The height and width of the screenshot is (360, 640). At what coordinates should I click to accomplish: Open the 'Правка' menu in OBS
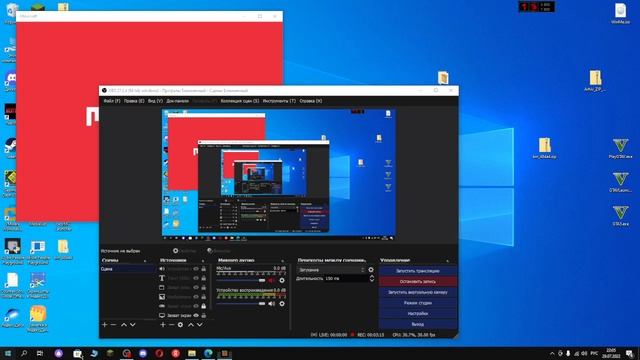point(134,101)
